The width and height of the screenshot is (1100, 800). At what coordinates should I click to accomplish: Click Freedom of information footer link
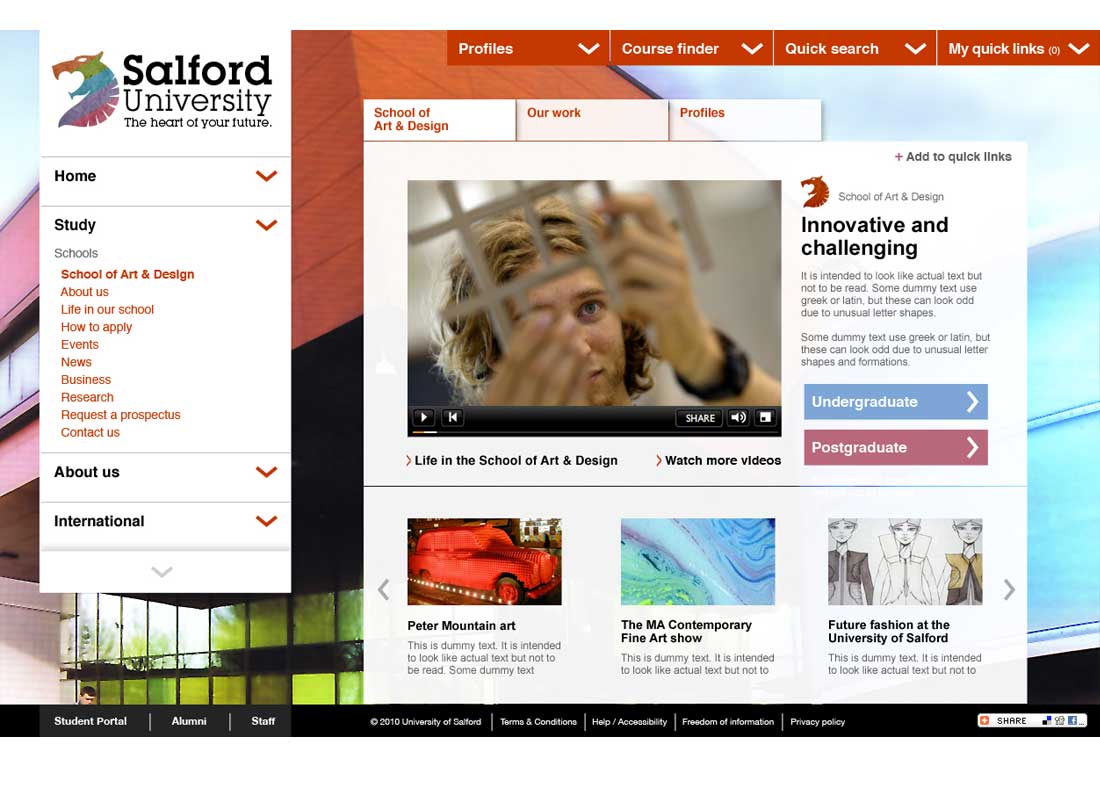pyautogui.click(x=728, y=721)
